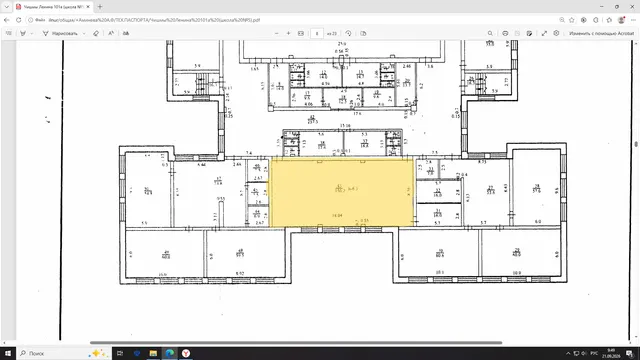Zoom out of the PDF
The image size is (640, 360).
(277, 33)
